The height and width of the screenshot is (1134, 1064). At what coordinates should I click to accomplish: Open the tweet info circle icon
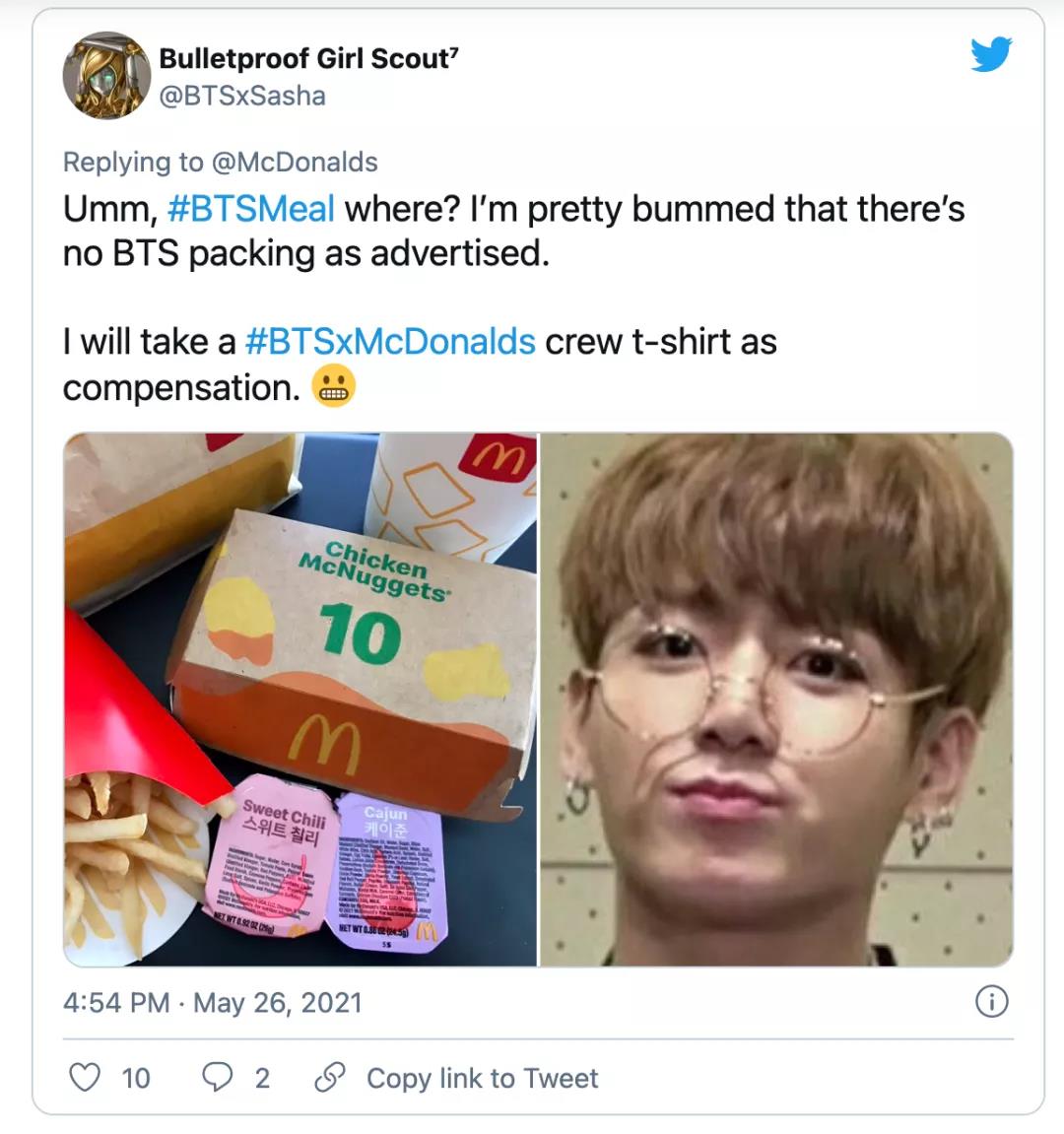(x=992, y=1002)
